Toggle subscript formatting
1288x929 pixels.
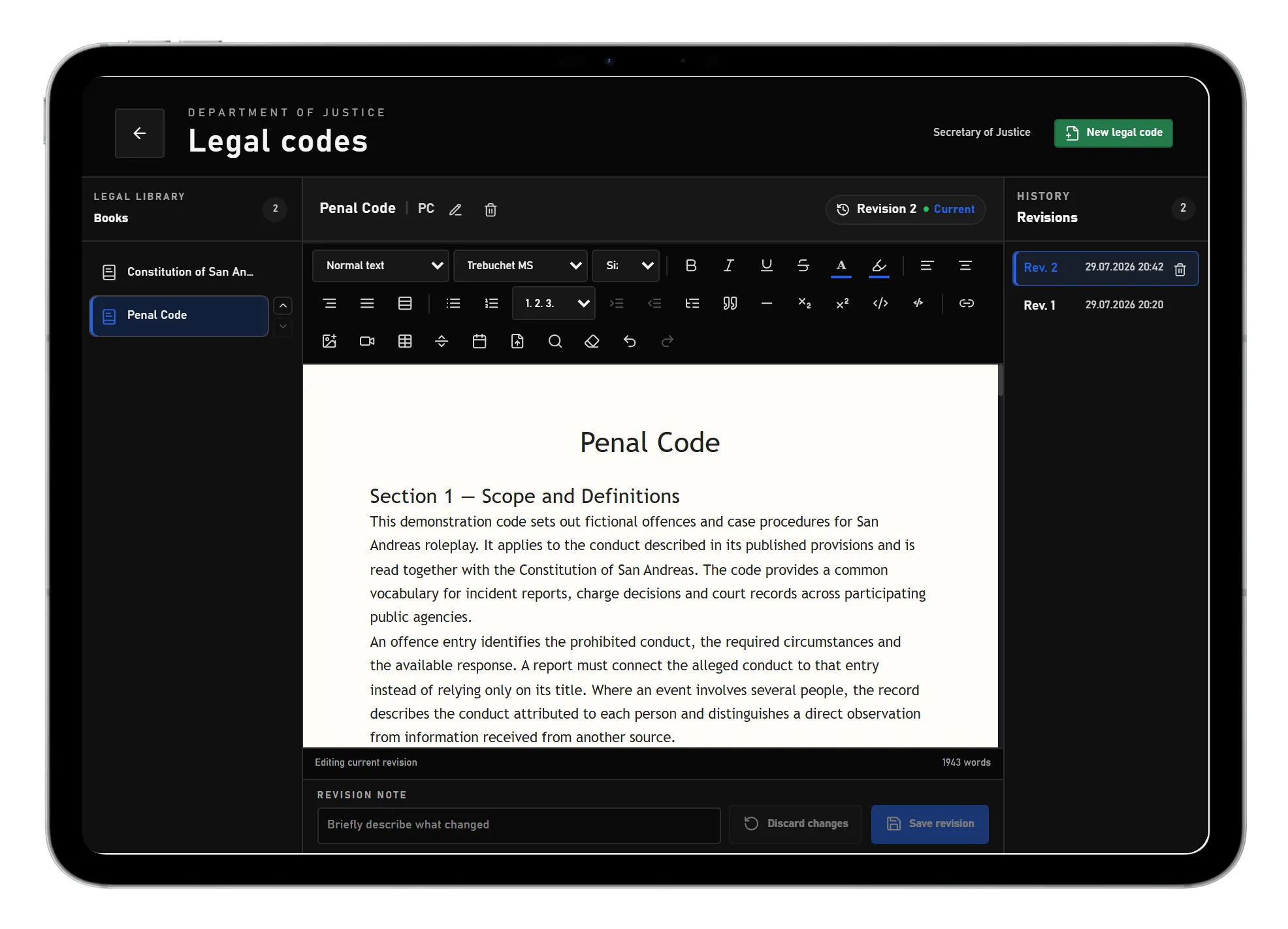[x=805, y=303]
